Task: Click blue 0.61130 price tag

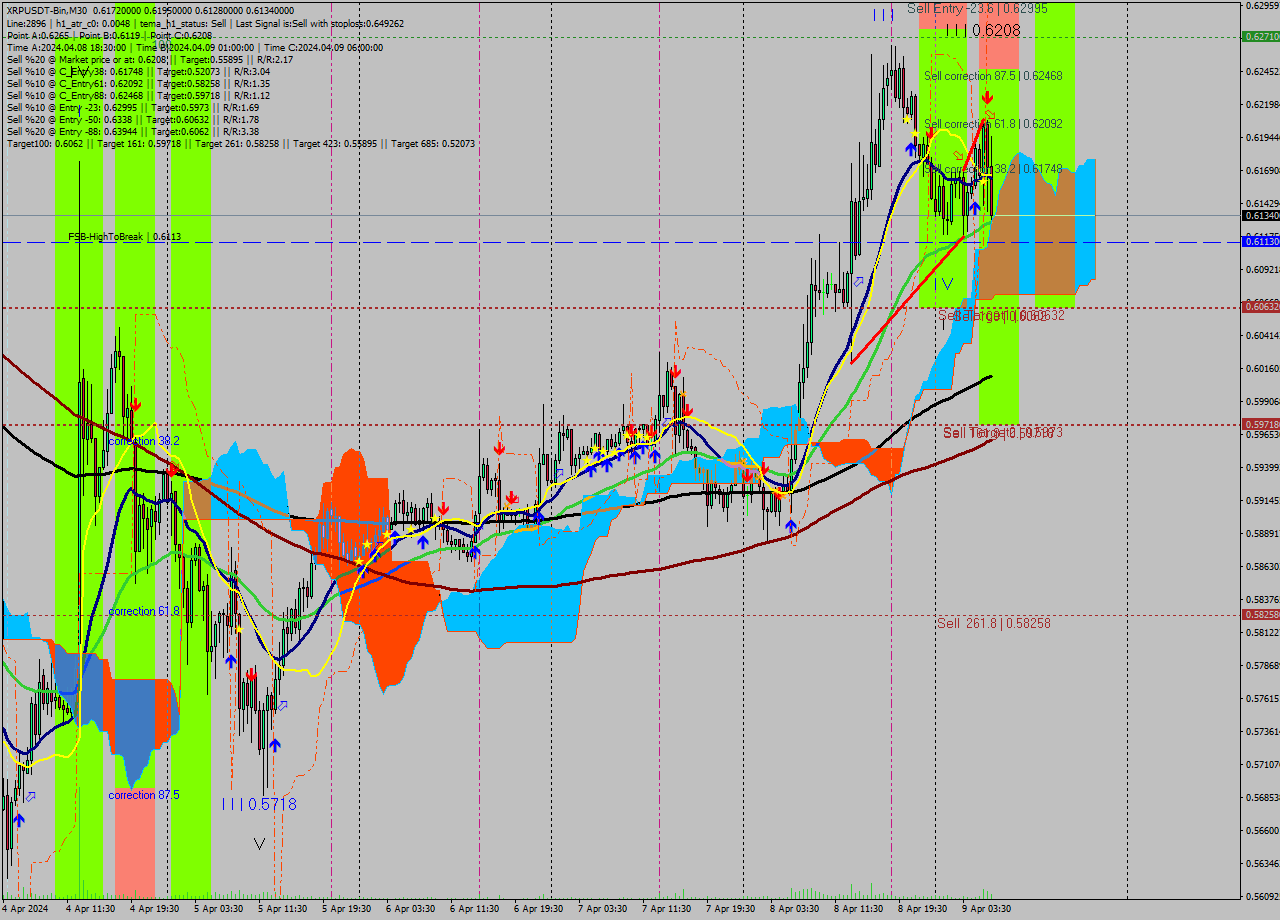Action: tap(1260, 241)
